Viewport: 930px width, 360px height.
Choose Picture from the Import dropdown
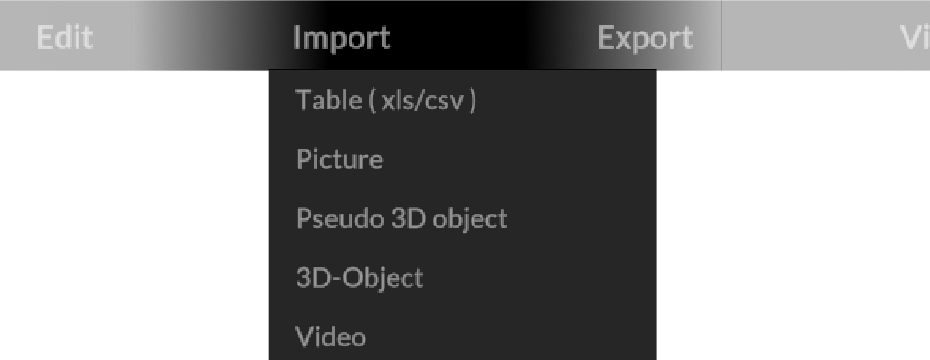click(463, 159)
